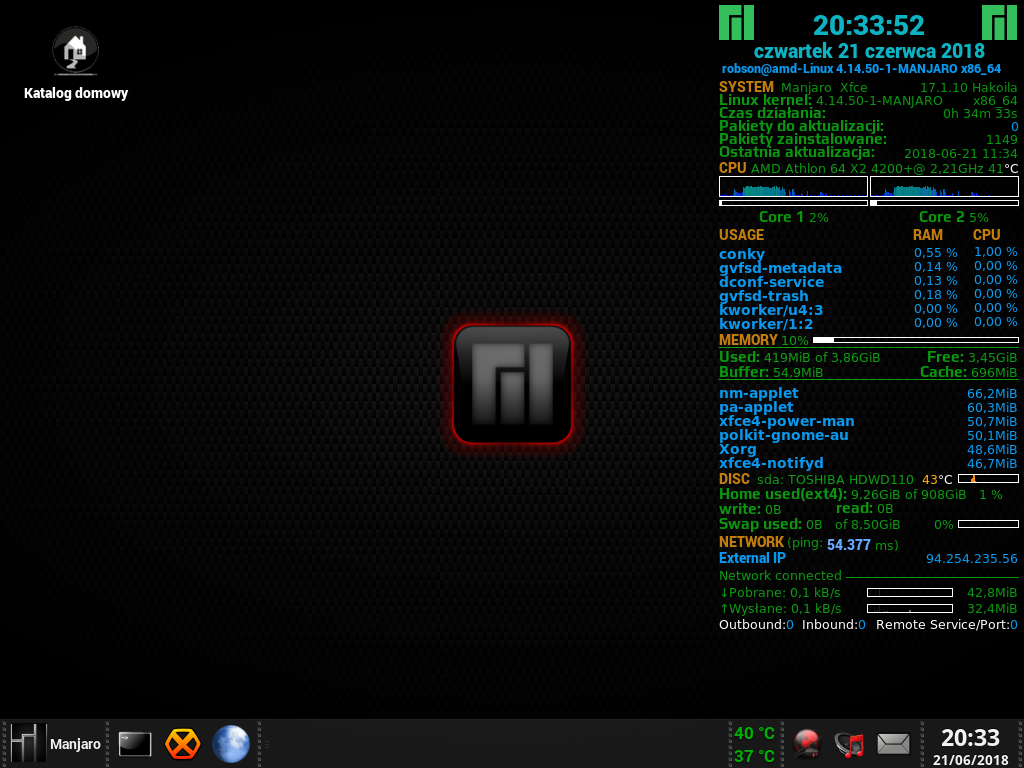The image size is (1024, 768).
Task: Click the right Manjaro logo in conky header
Action: click(999, 23)
